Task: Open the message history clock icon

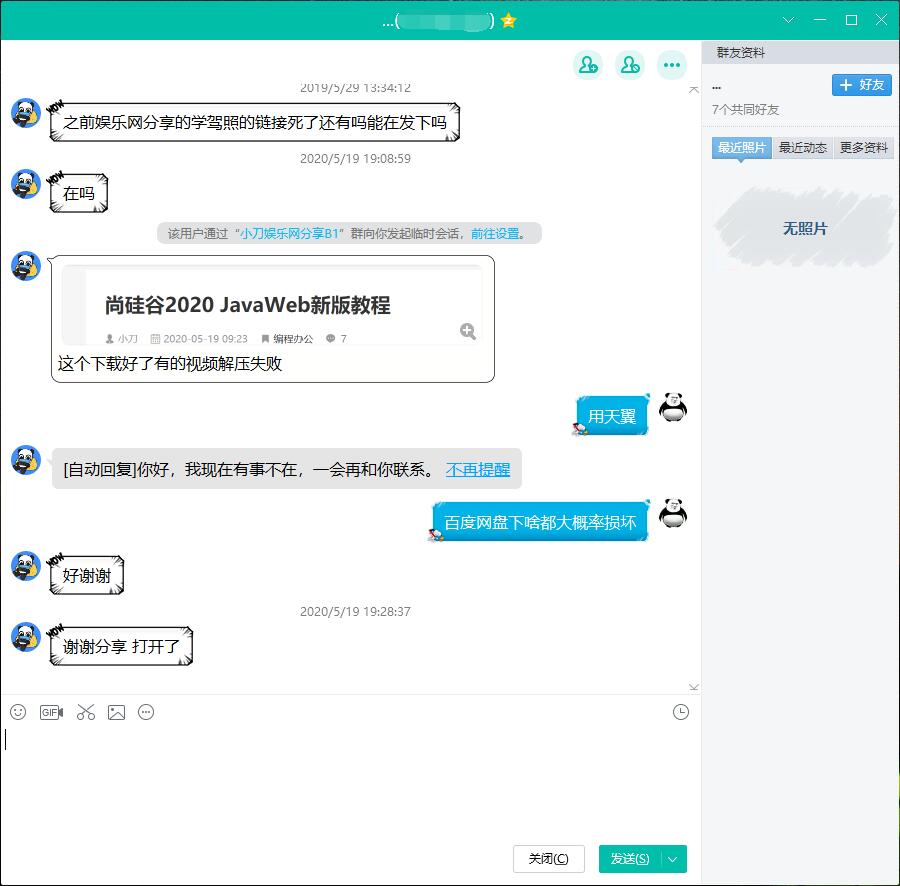Action: click(x=681, y=712)
